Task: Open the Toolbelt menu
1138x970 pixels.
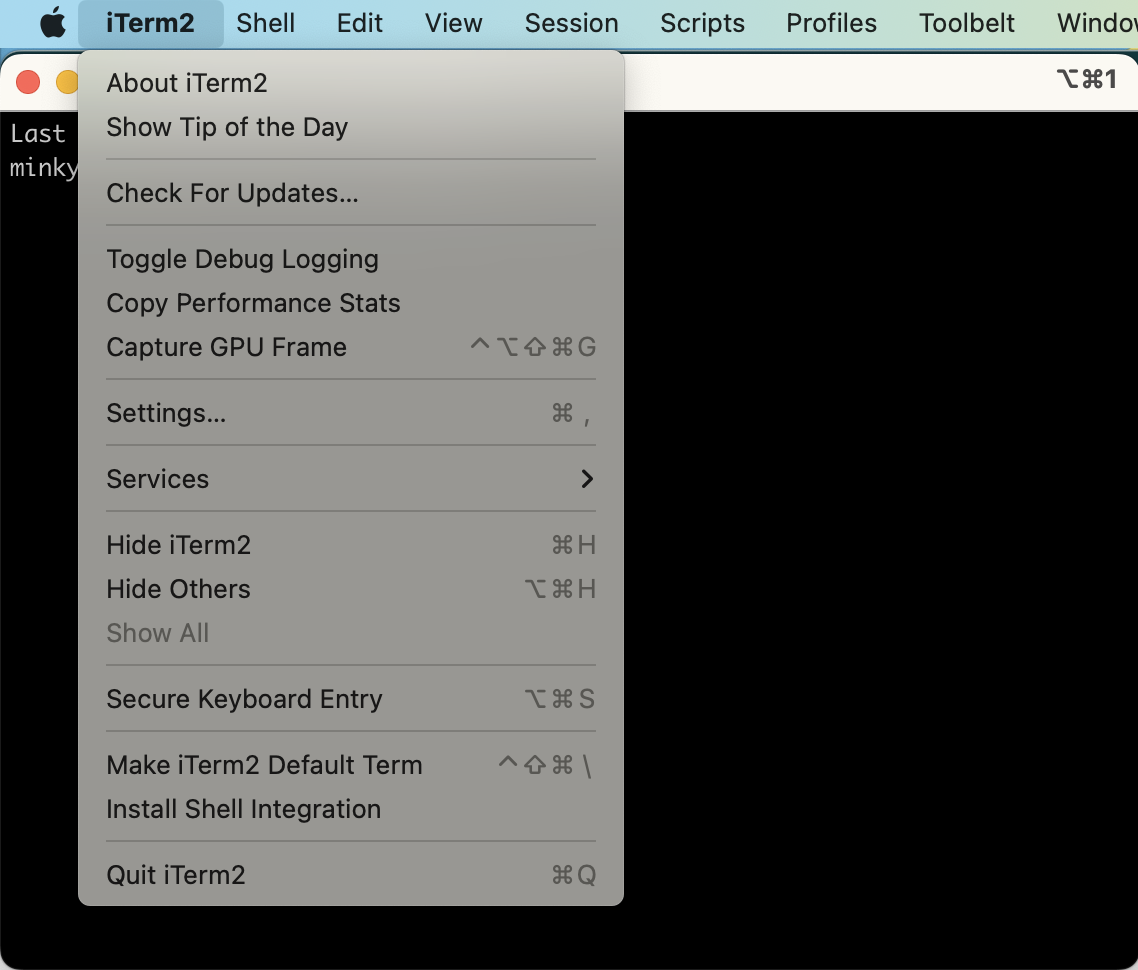Action: (966, 23)
